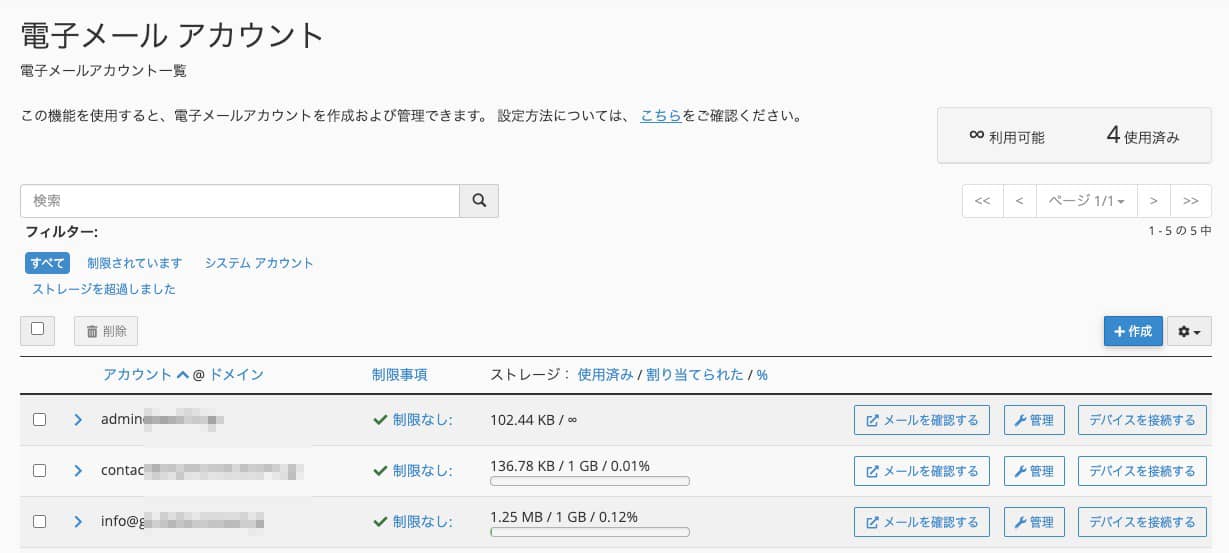Viewport: 1229px width, 553px height.
Task: Toggle the select-all checkbox
Action: [x=38, y=329]
